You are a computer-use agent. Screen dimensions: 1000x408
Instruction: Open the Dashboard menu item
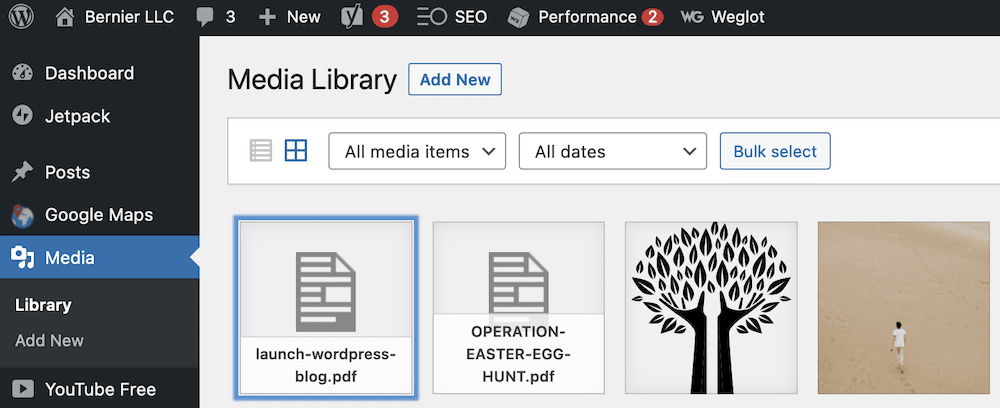tap(89, 73)
